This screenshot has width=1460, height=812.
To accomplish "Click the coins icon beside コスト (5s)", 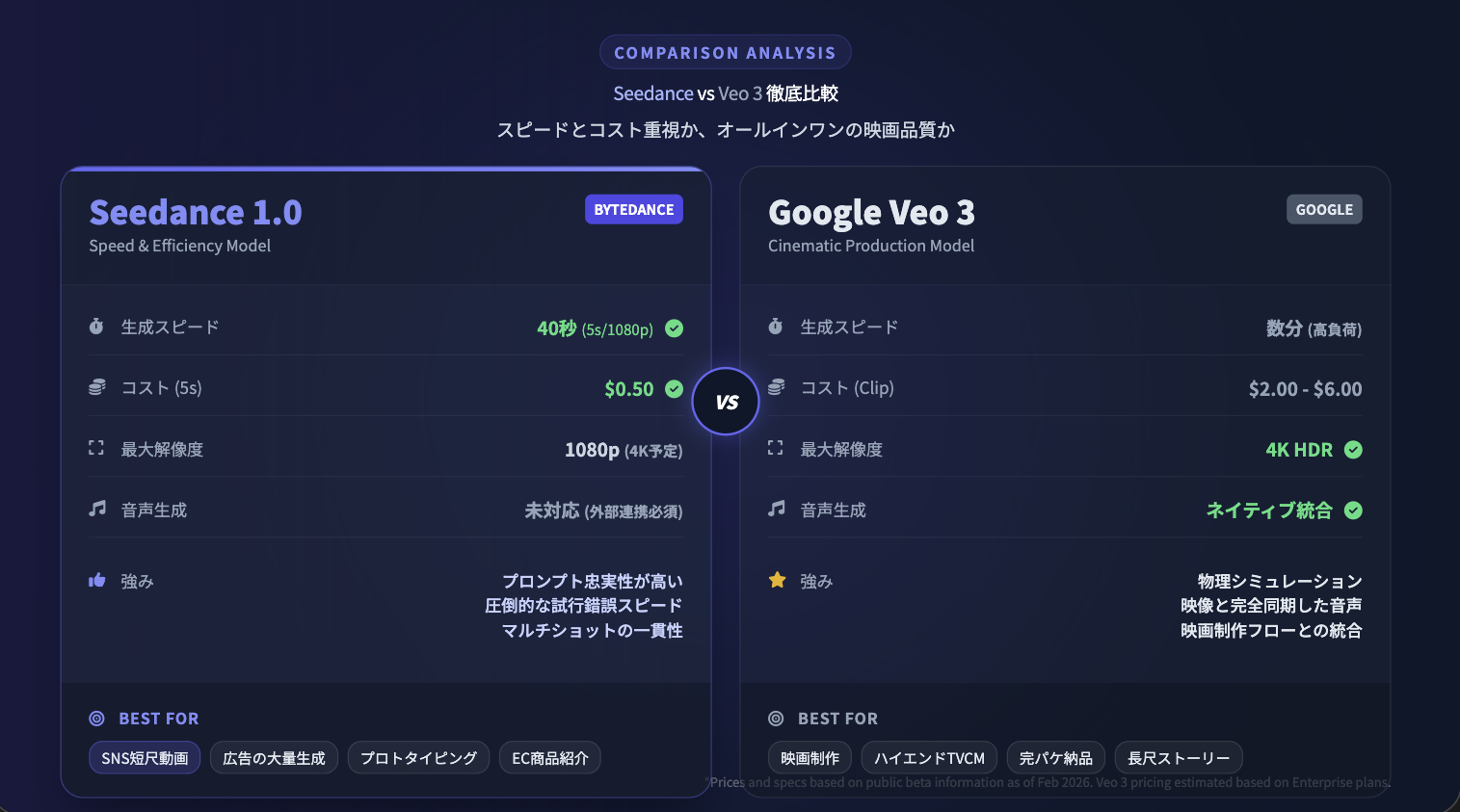I will coord(96,387).
